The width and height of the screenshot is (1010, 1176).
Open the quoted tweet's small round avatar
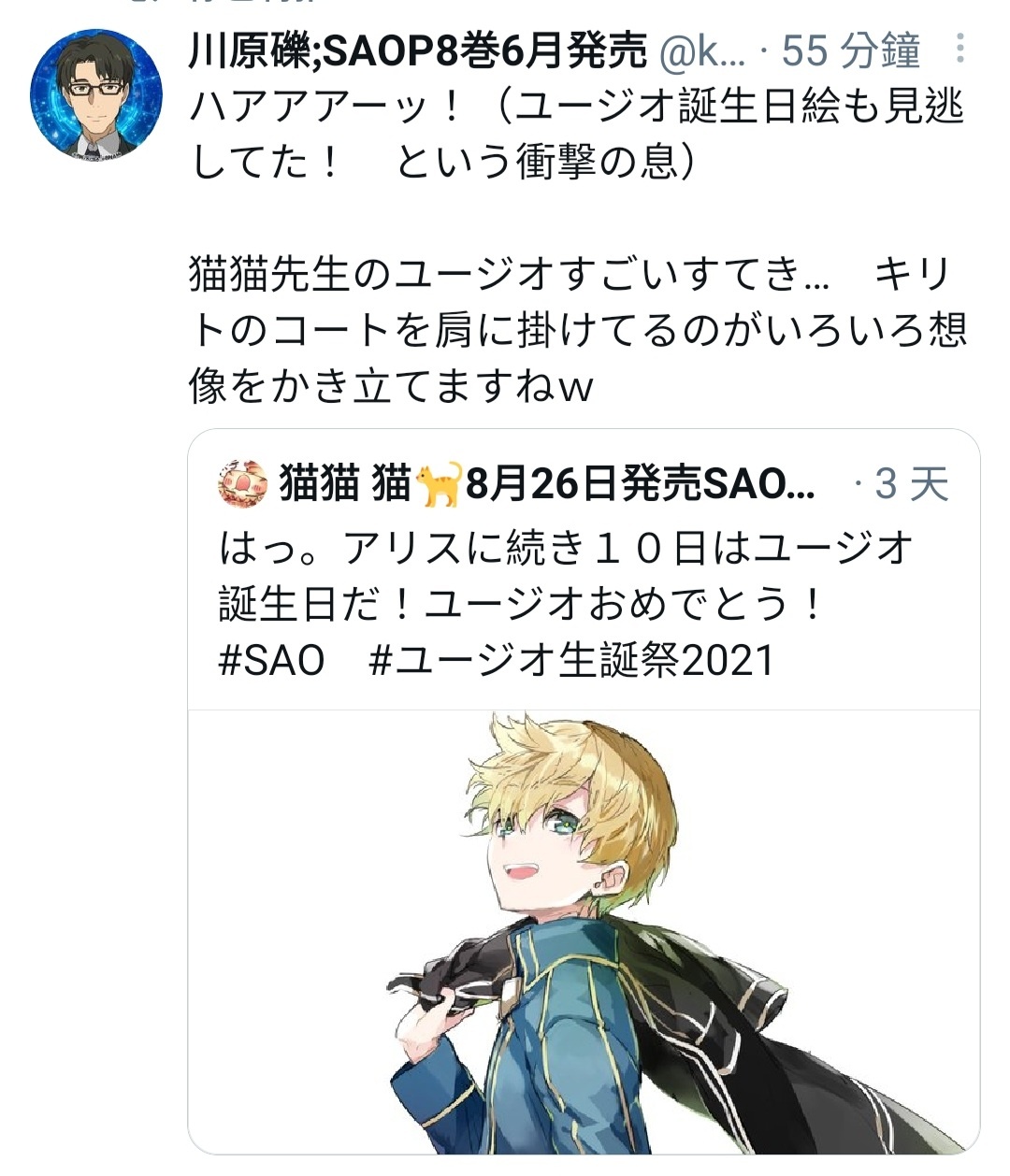click(x=243, y=484)
